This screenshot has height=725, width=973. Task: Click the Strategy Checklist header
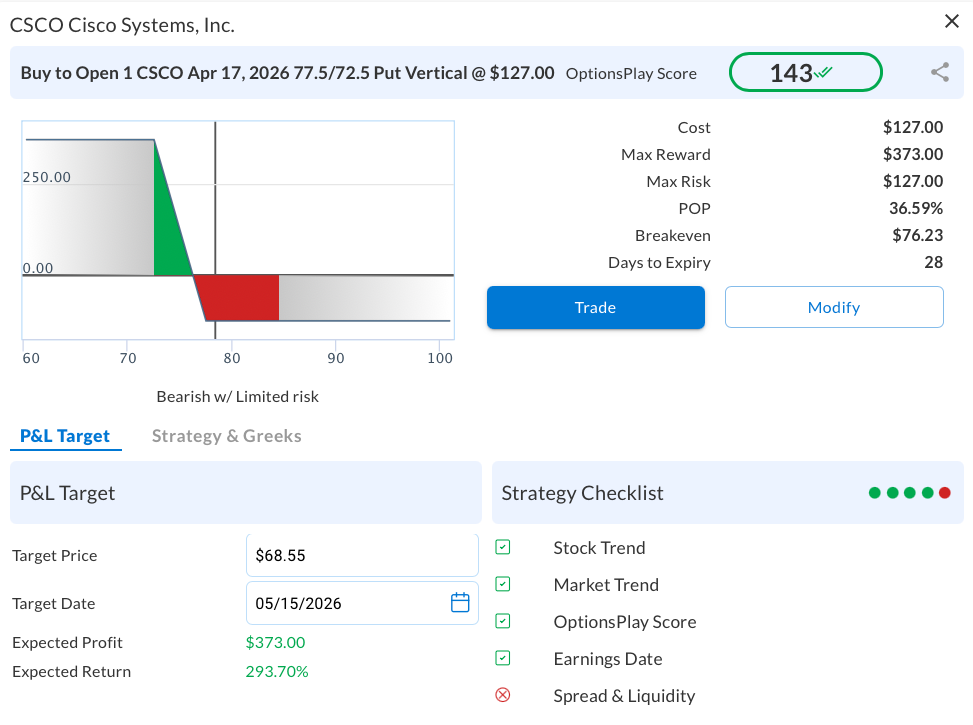(728, 493)
